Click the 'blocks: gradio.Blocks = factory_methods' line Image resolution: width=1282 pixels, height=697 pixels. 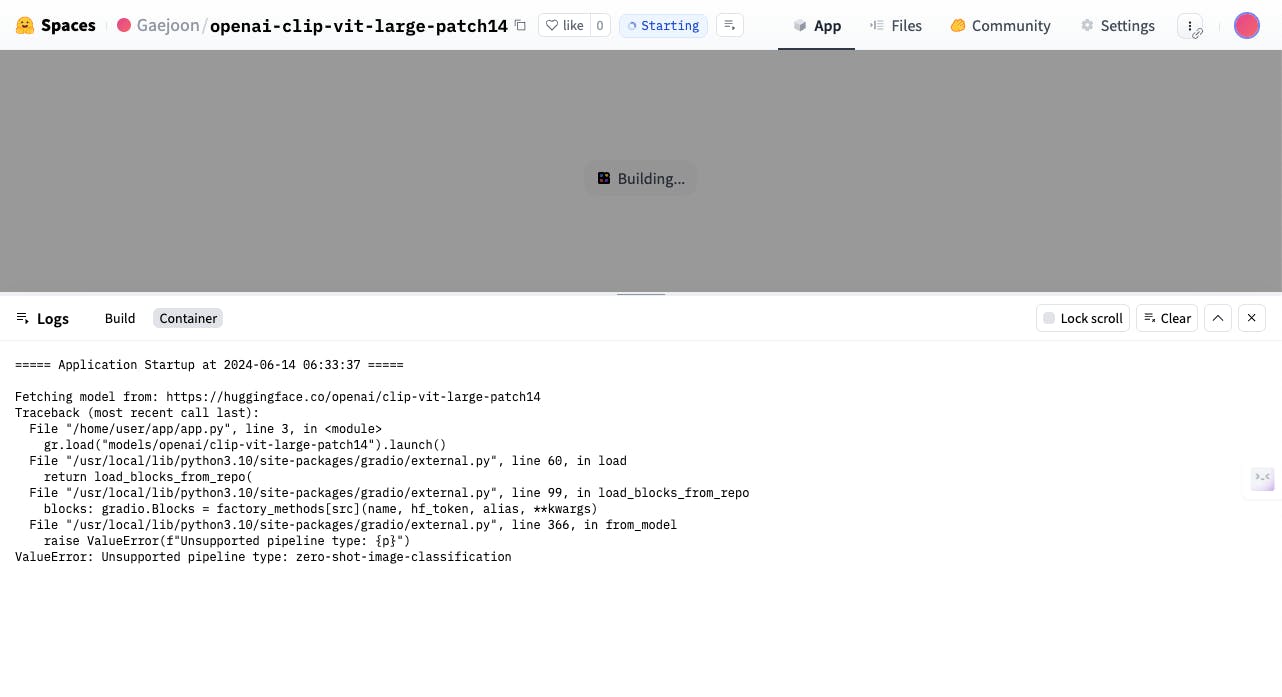click(x=321, y=509)
